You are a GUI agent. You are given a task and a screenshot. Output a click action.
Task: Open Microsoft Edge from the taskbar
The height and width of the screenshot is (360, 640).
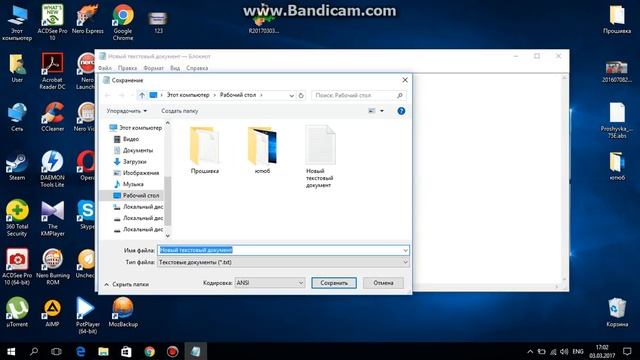click(80, 351)
